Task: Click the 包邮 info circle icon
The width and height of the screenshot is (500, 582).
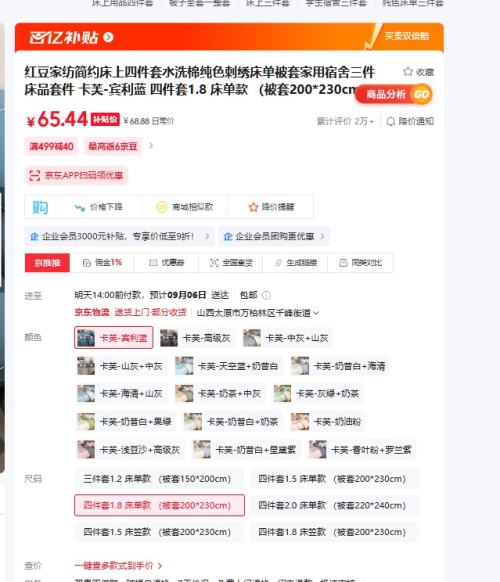Action: click(x=267, y=295)
